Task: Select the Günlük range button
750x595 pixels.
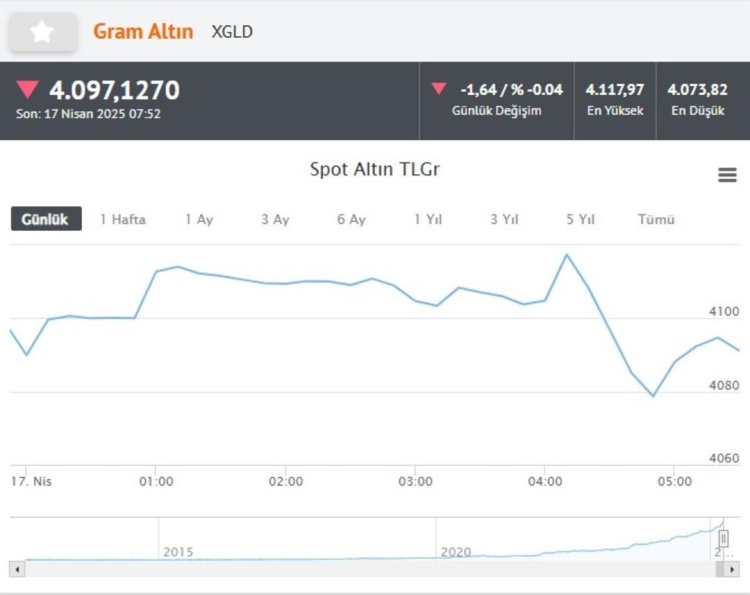Action: coord(46,219)
